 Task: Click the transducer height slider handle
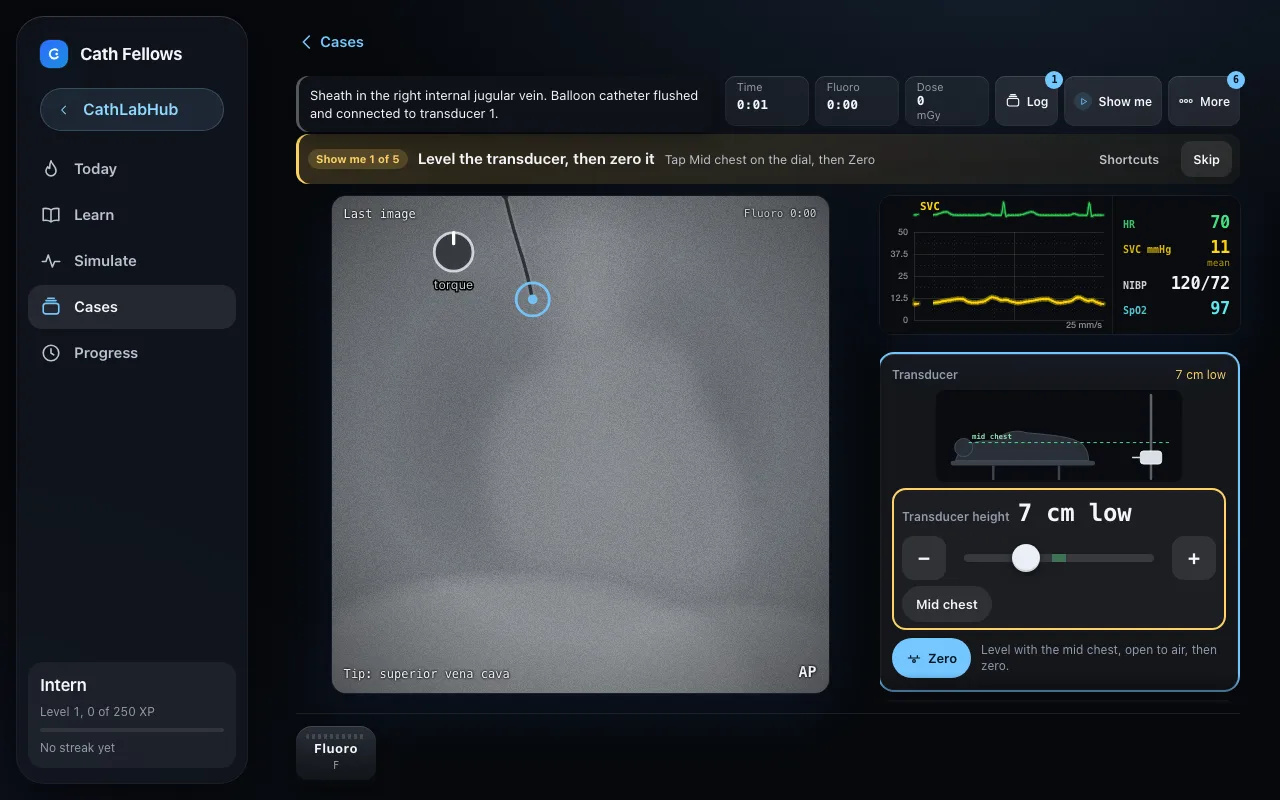(1026, 558)
